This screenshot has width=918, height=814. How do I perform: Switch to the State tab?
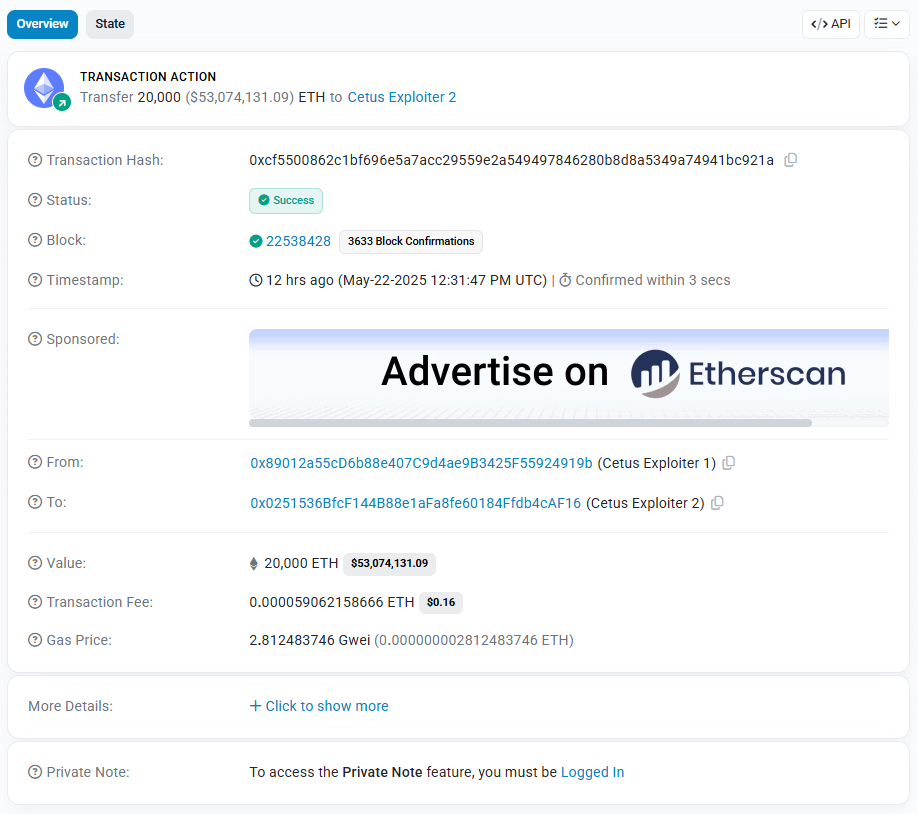click(110, 24)
